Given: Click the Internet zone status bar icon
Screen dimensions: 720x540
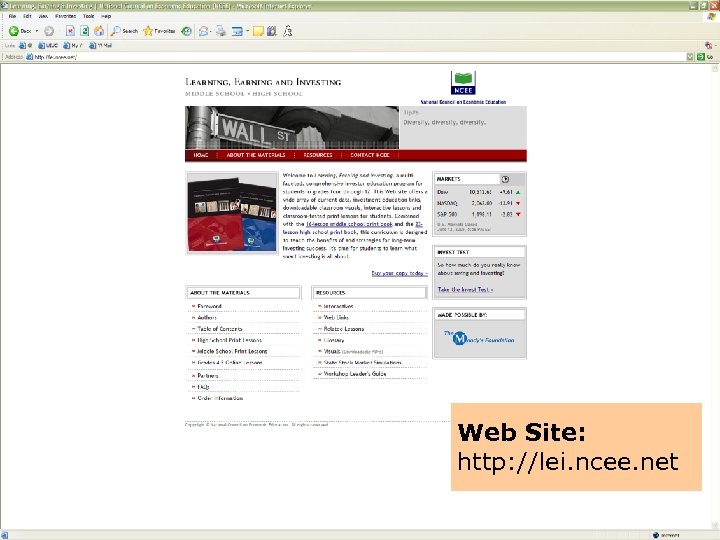Looking at the screenshot, I should tap(656, 535).
